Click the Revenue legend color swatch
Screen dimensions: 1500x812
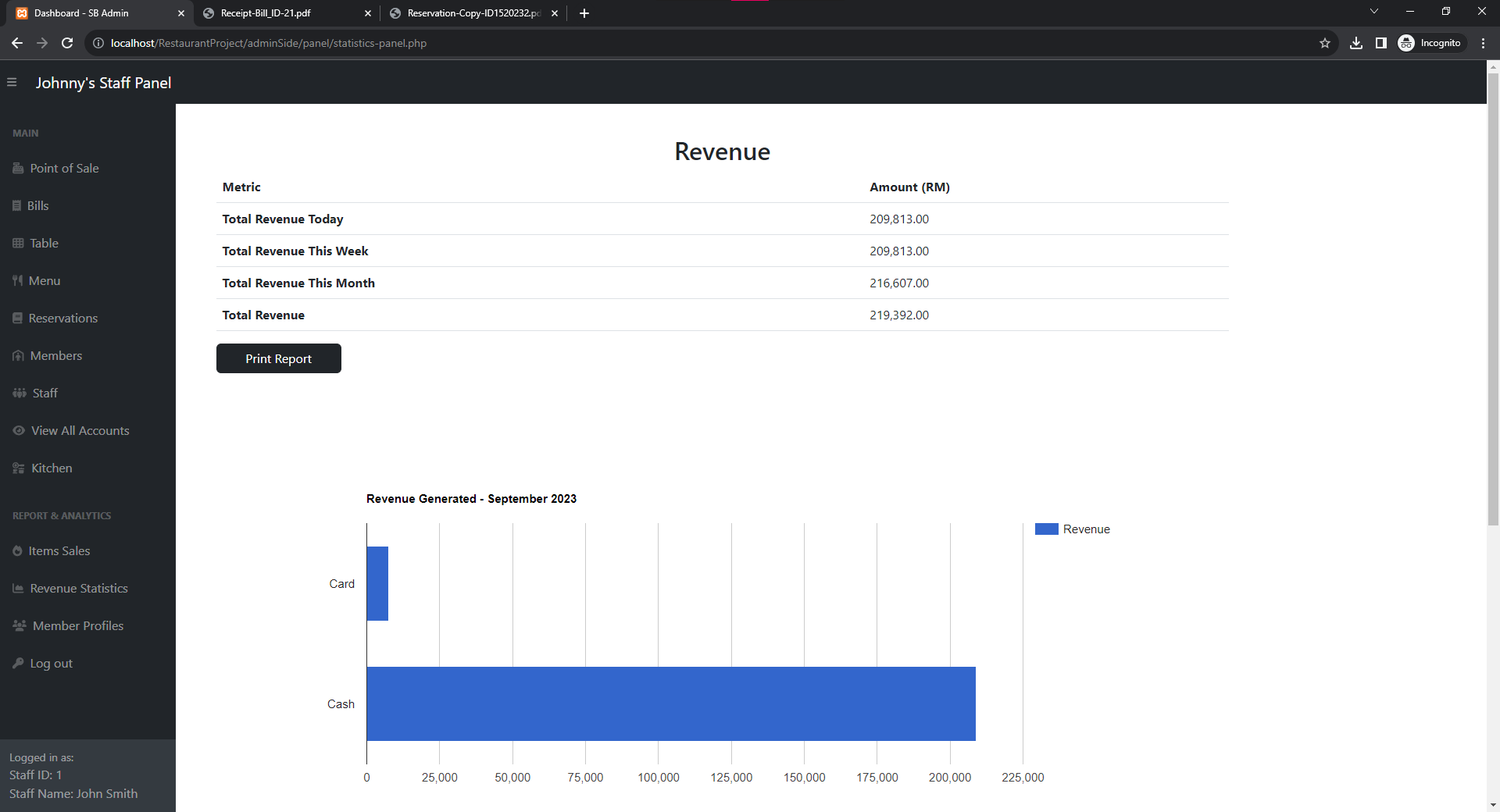point(1046,529)
